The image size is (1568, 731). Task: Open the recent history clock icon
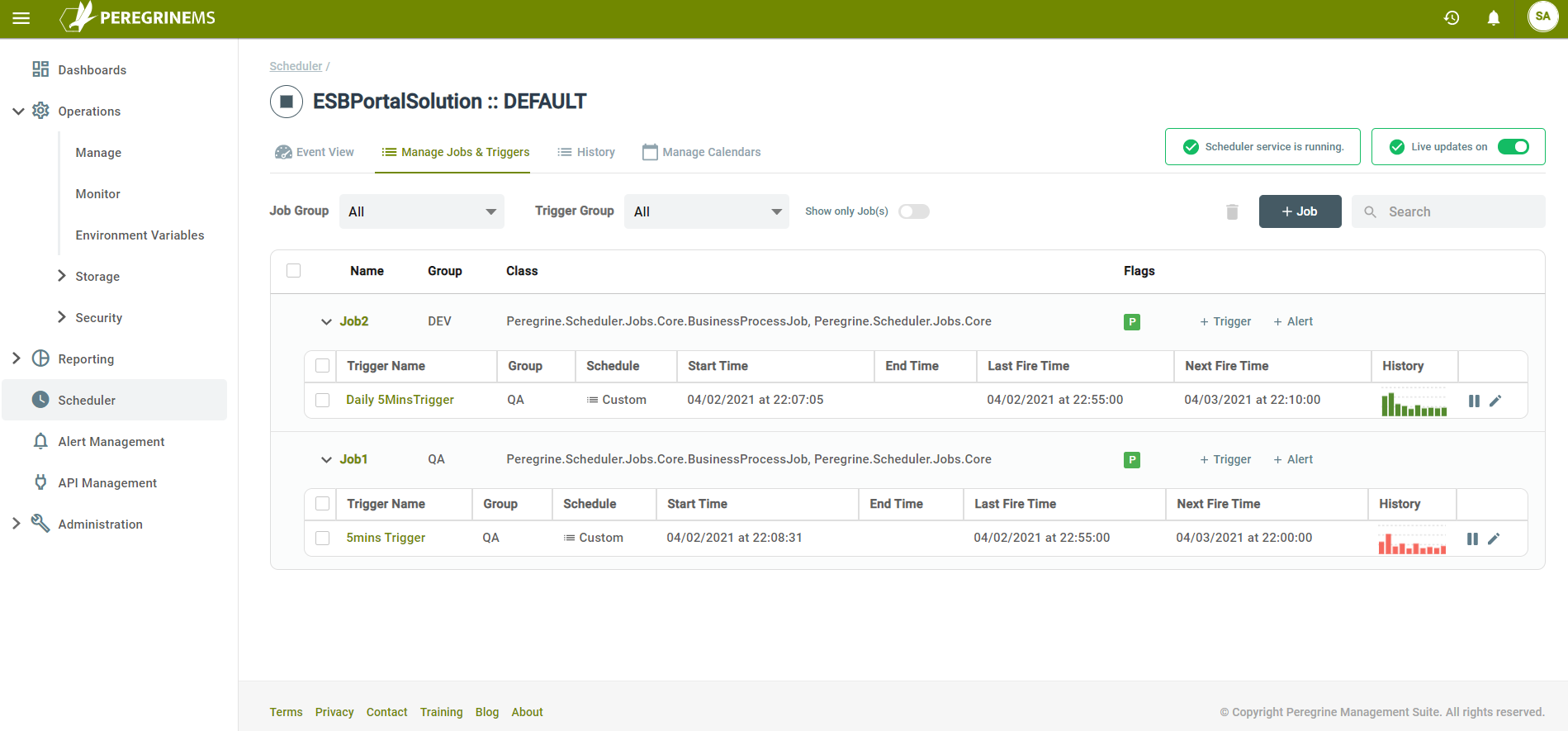point(1452,18)
